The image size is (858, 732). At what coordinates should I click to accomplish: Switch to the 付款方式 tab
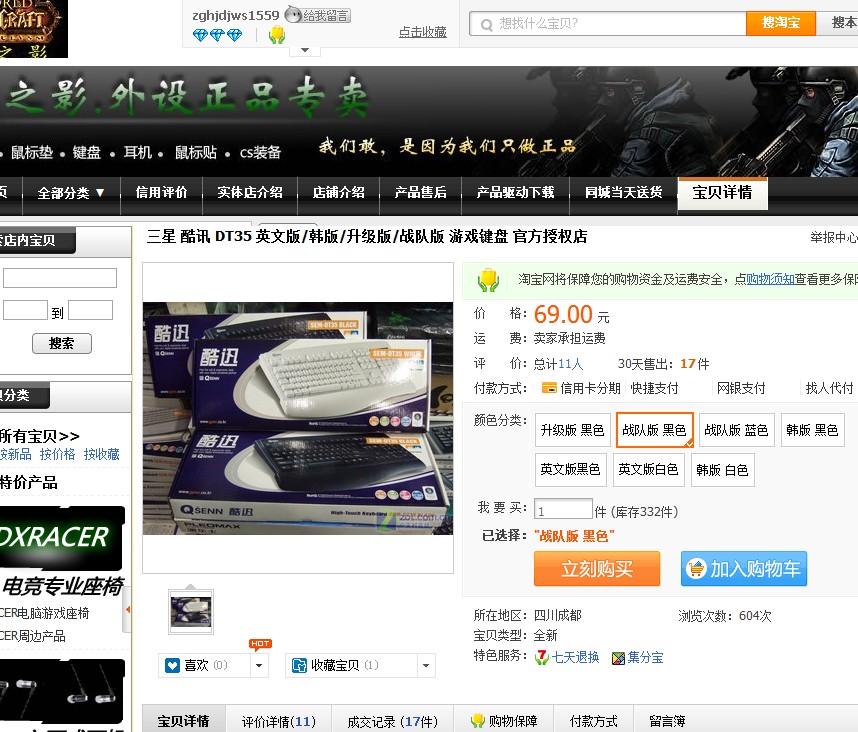[x=594, y=721]
